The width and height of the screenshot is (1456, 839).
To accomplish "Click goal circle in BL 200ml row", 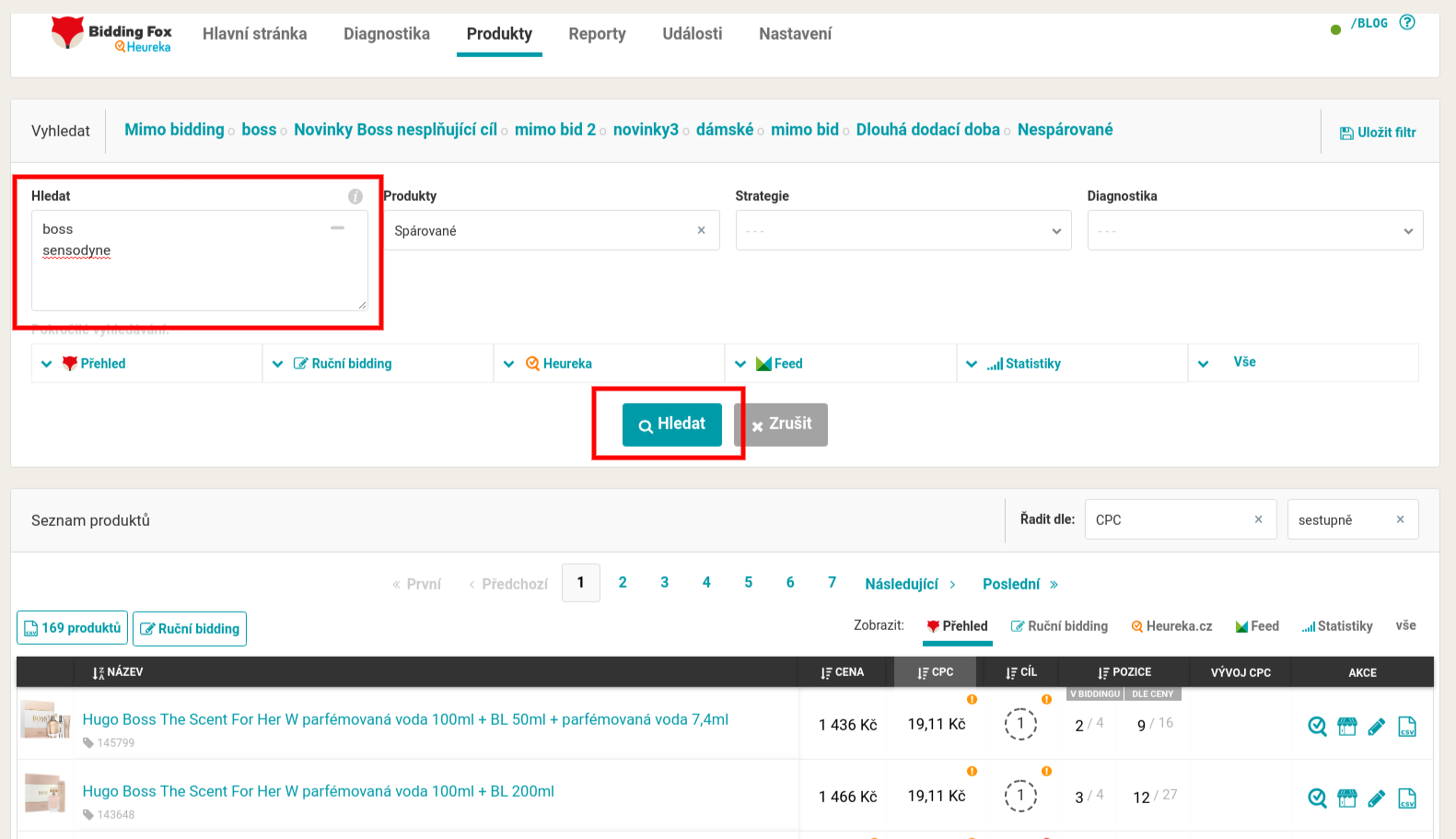I will point(1020,796).
